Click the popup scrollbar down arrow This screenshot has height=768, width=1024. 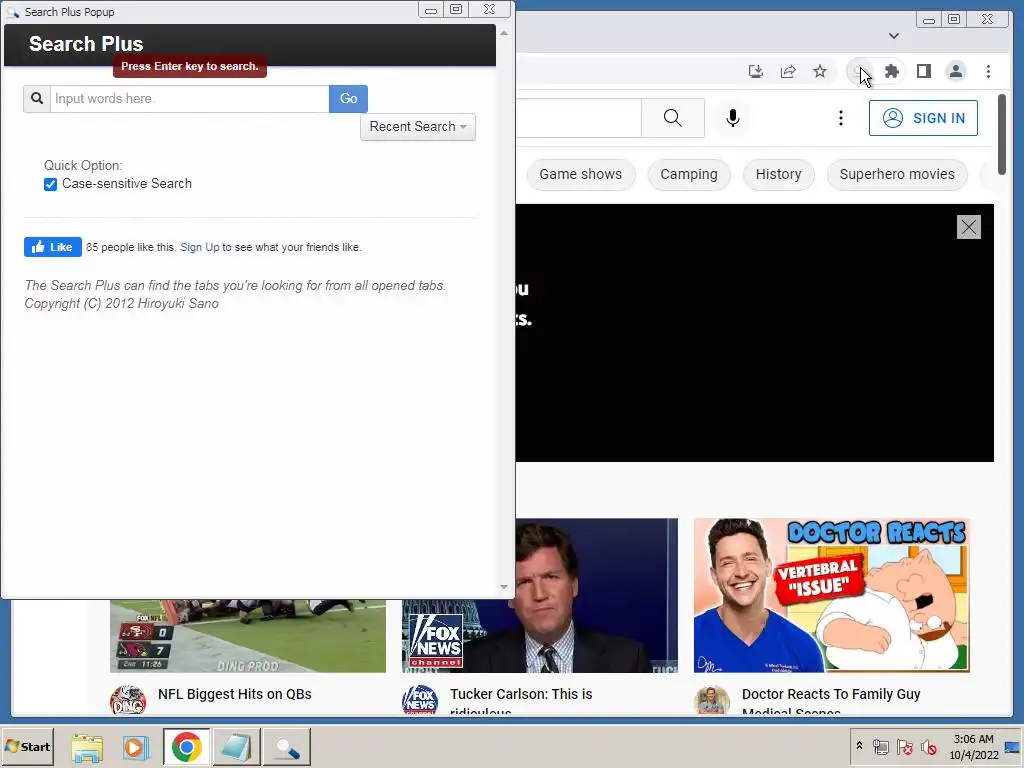504,587
